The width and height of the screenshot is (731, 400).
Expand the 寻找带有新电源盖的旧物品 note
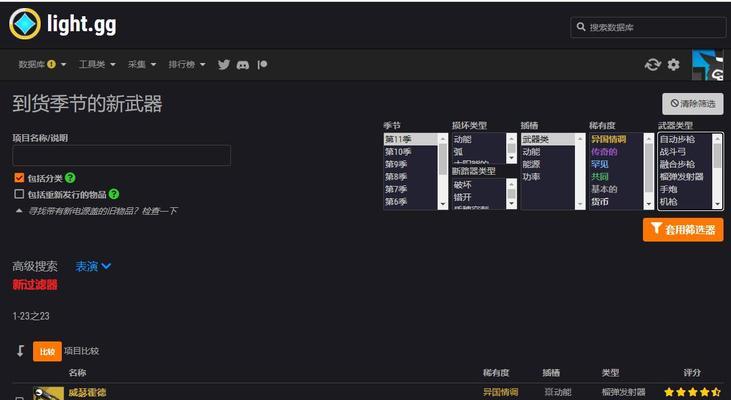pyautogui.click(x=19, y=211)
